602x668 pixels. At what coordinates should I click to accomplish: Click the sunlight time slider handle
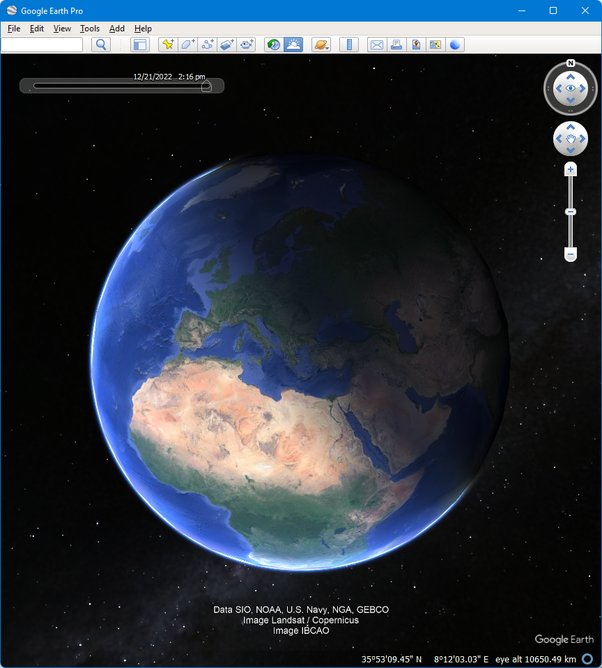(206, 86)
